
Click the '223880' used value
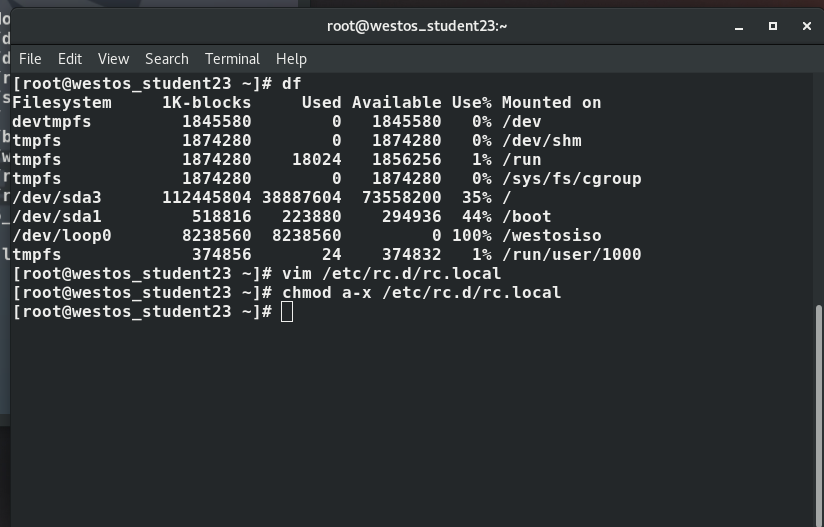click(x=312, y=216)
